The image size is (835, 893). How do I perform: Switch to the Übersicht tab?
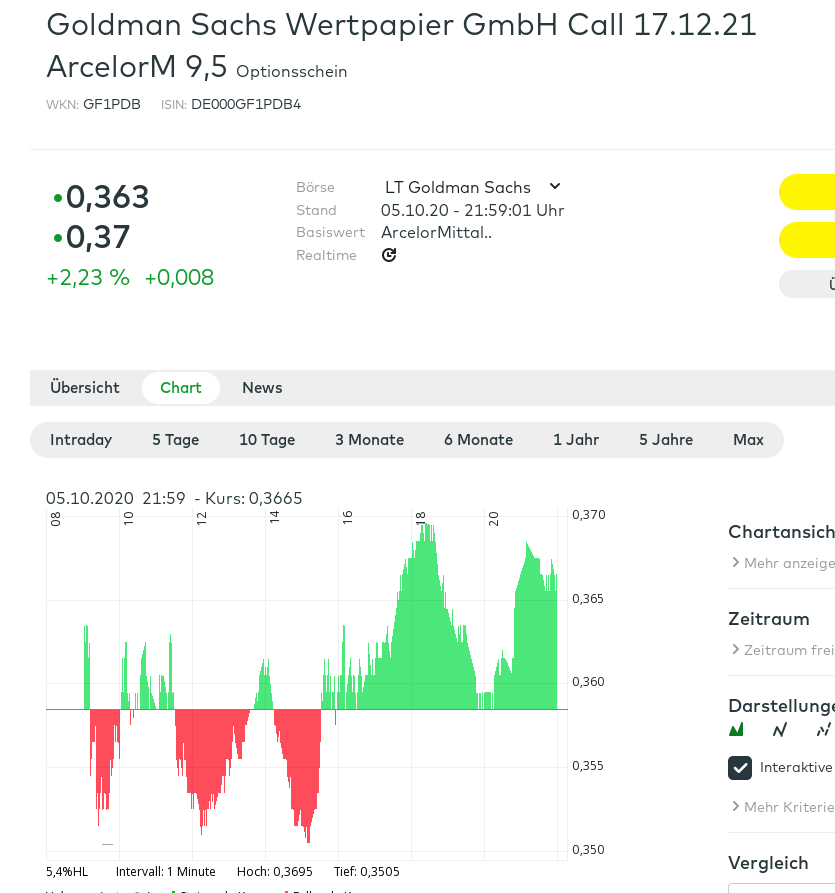[x=85, y=388]
